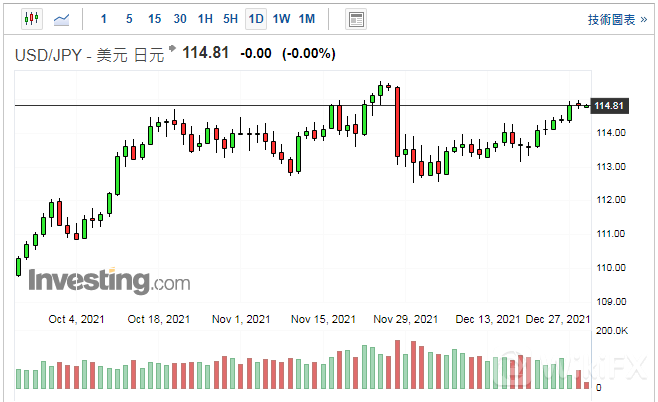
Task: Select the candlestick chart type icon
Action: click(x=31, y=19)
